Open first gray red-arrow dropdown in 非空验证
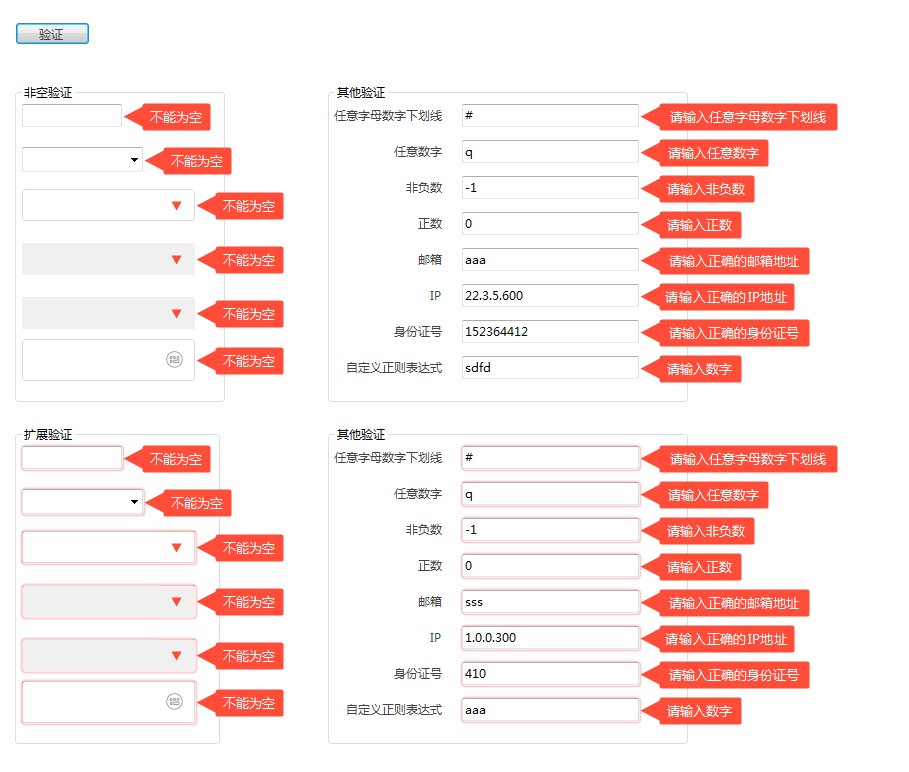The height and width of the screenshot is (772, 909). pos(108,259)
